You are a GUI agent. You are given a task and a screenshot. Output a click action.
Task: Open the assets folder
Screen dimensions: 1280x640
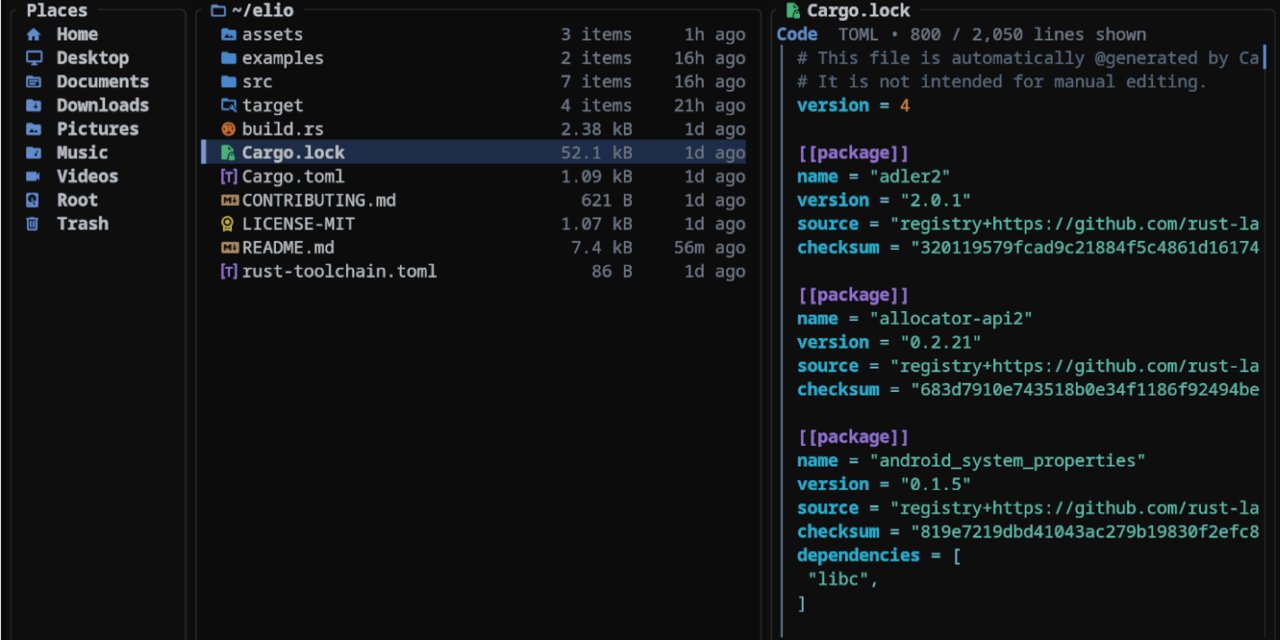tap(272, 34)
